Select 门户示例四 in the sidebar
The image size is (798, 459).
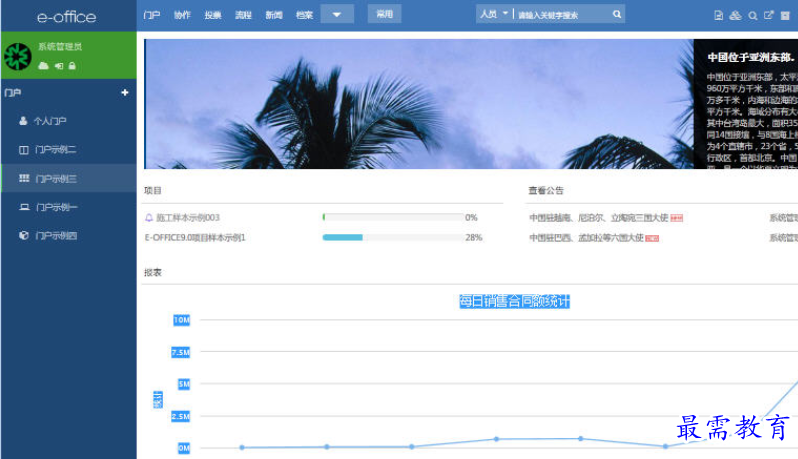pos(55,236)
